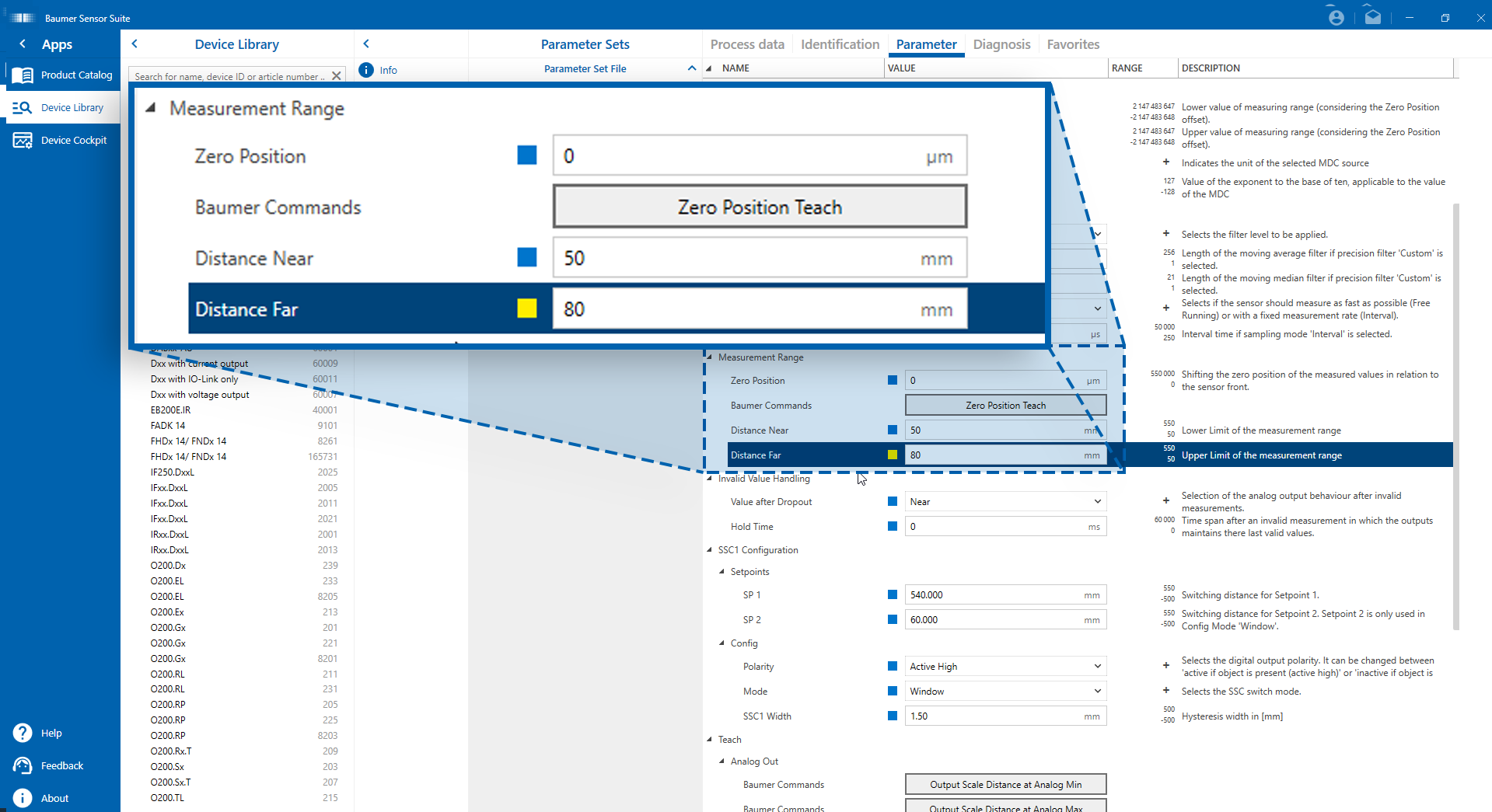
Task: Click the blue status square beside Mode
Action: [893, 692]
